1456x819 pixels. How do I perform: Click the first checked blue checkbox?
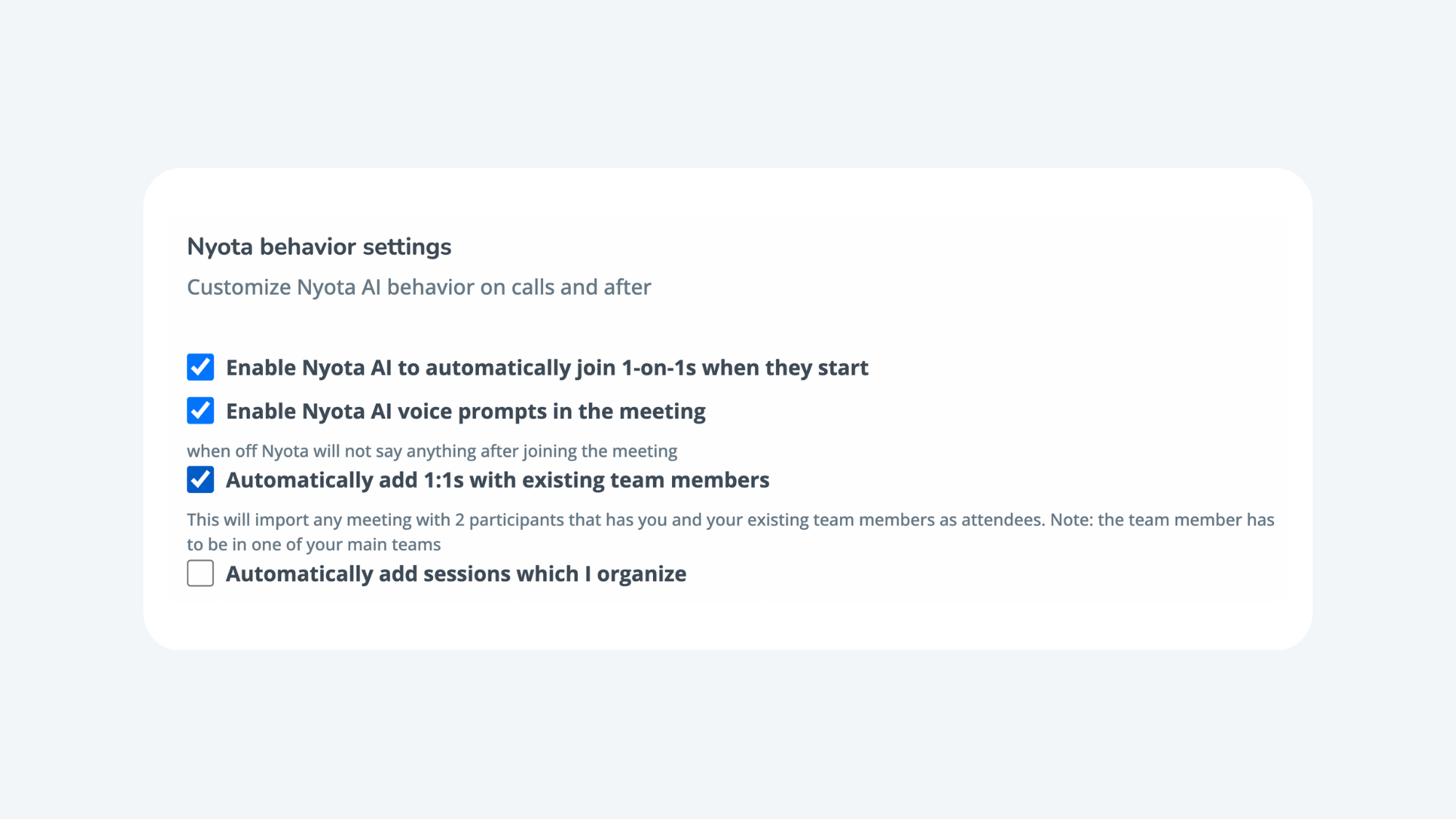tap(199, 367)
